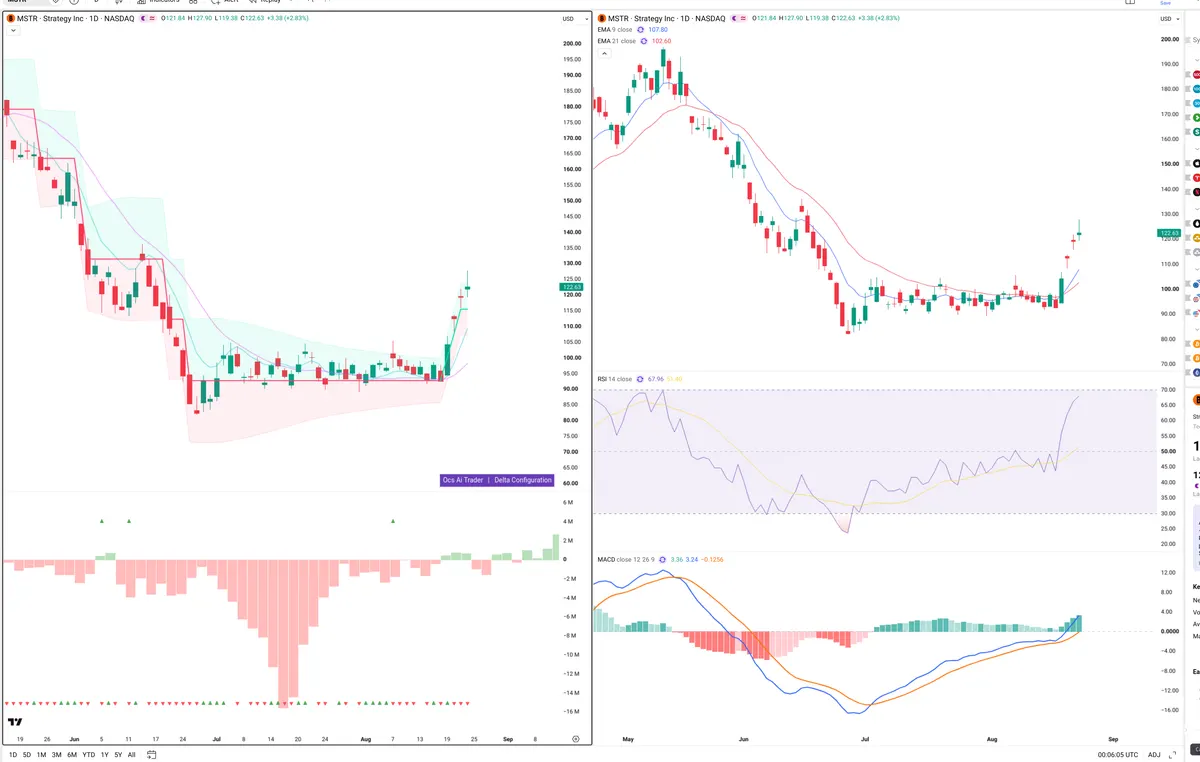Click the purple icon next to MACD legend
Viewport: 1200px width, 762px height.
(664, 559)
